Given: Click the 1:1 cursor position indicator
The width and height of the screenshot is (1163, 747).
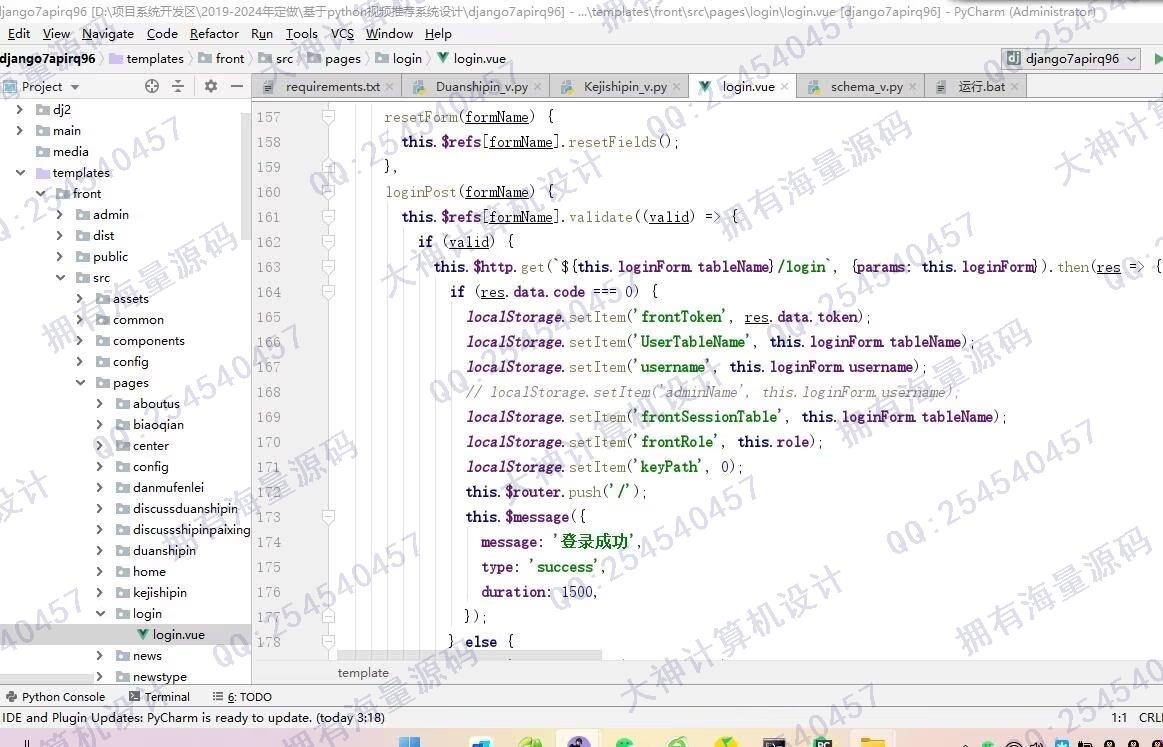Looking at the screenshot, I should click(x=1119, y=717).
